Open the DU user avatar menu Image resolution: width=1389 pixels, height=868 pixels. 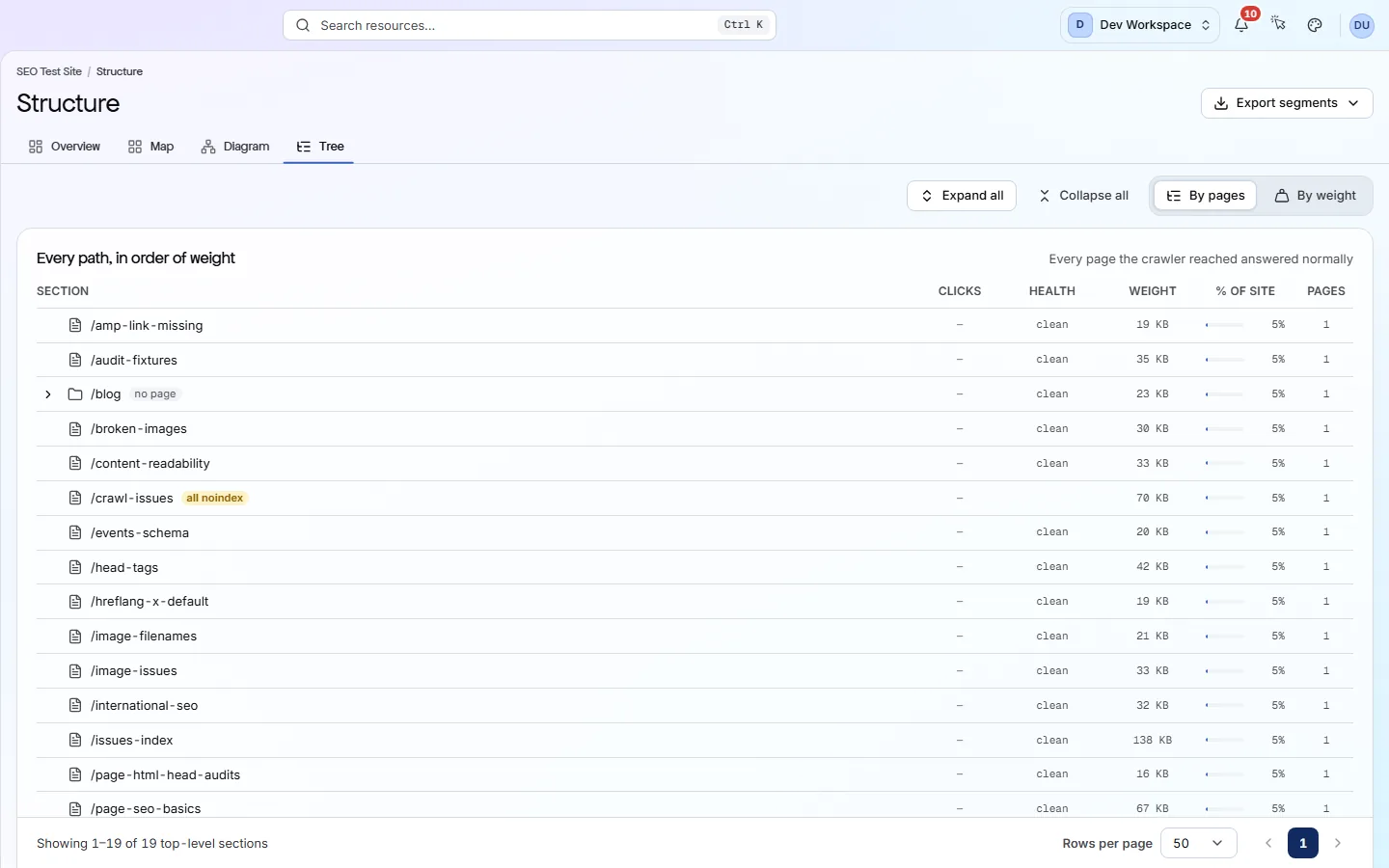pos(1362,25)
